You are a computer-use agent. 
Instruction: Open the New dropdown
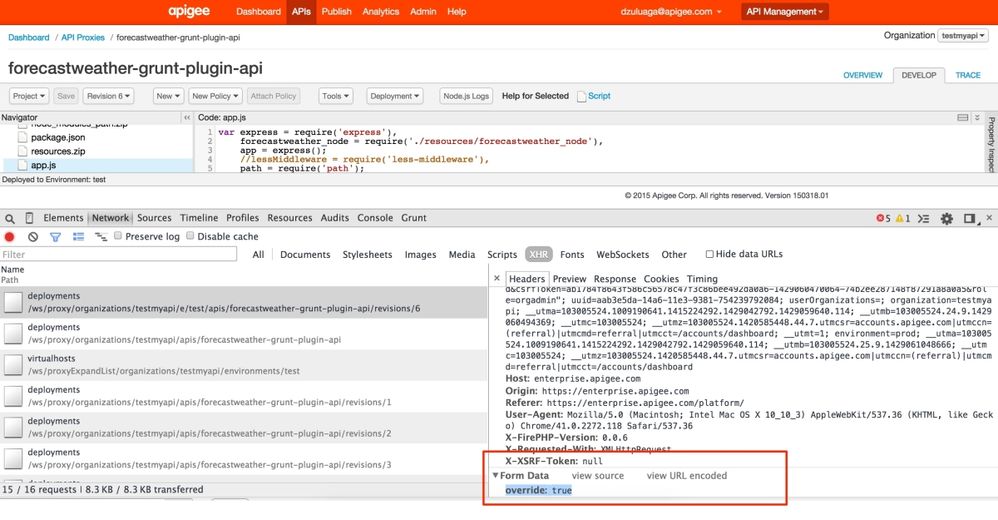[168, 96]
